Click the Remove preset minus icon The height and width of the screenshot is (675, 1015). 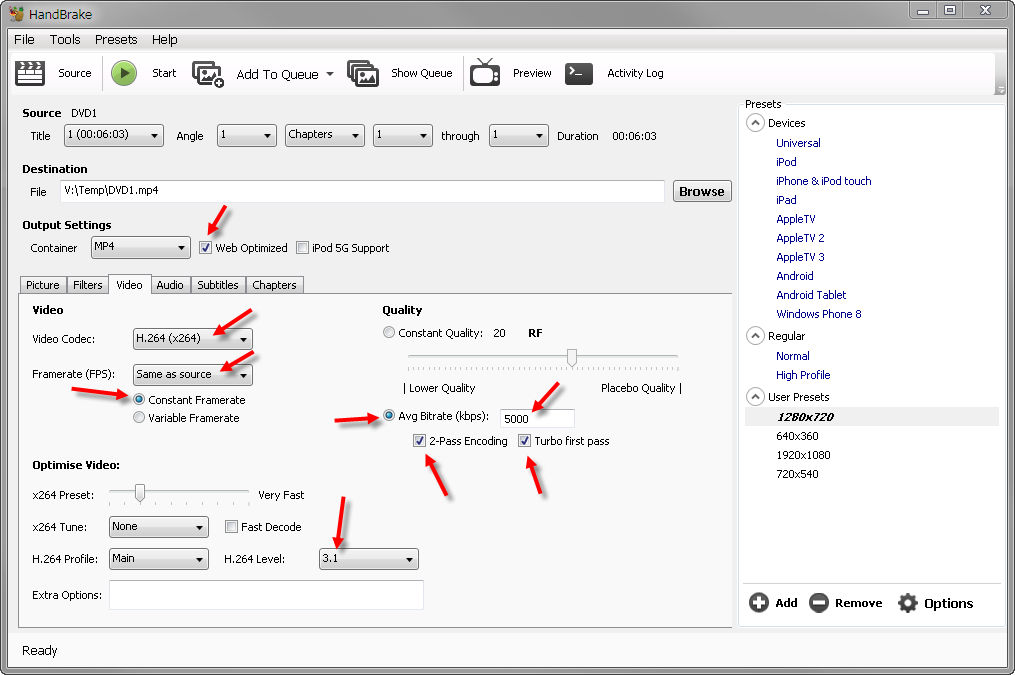[818, 603]
